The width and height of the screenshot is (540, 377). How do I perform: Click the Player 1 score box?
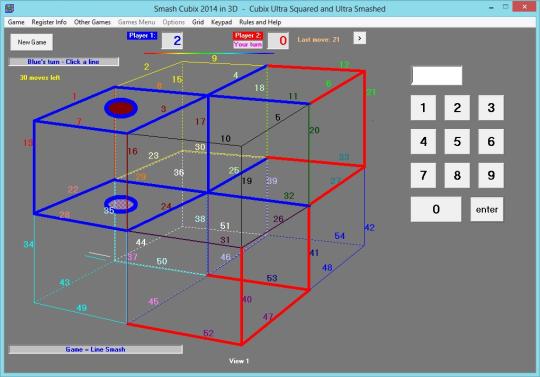tap(173, 41)
